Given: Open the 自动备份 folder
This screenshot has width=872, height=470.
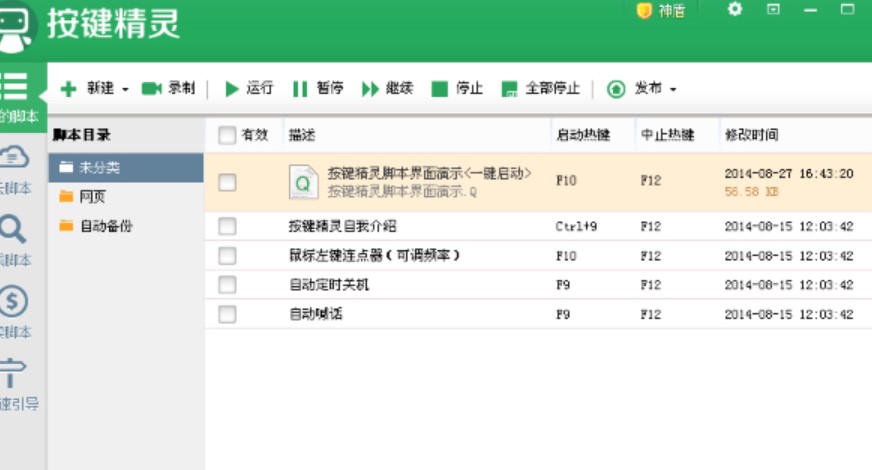Looking at the screenshot, I should pyautogui.click(x=105, y=226).
